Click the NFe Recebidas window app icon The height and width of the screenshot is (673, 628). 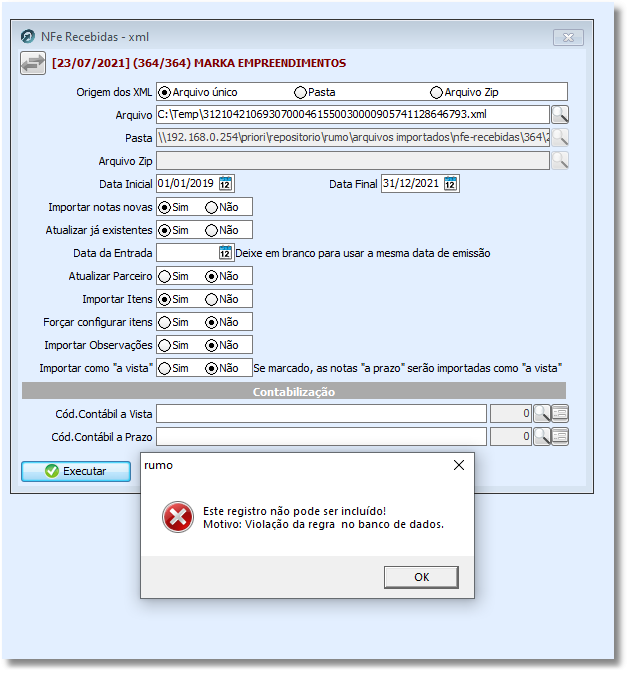pyautogui.click(x=28, y=37)
